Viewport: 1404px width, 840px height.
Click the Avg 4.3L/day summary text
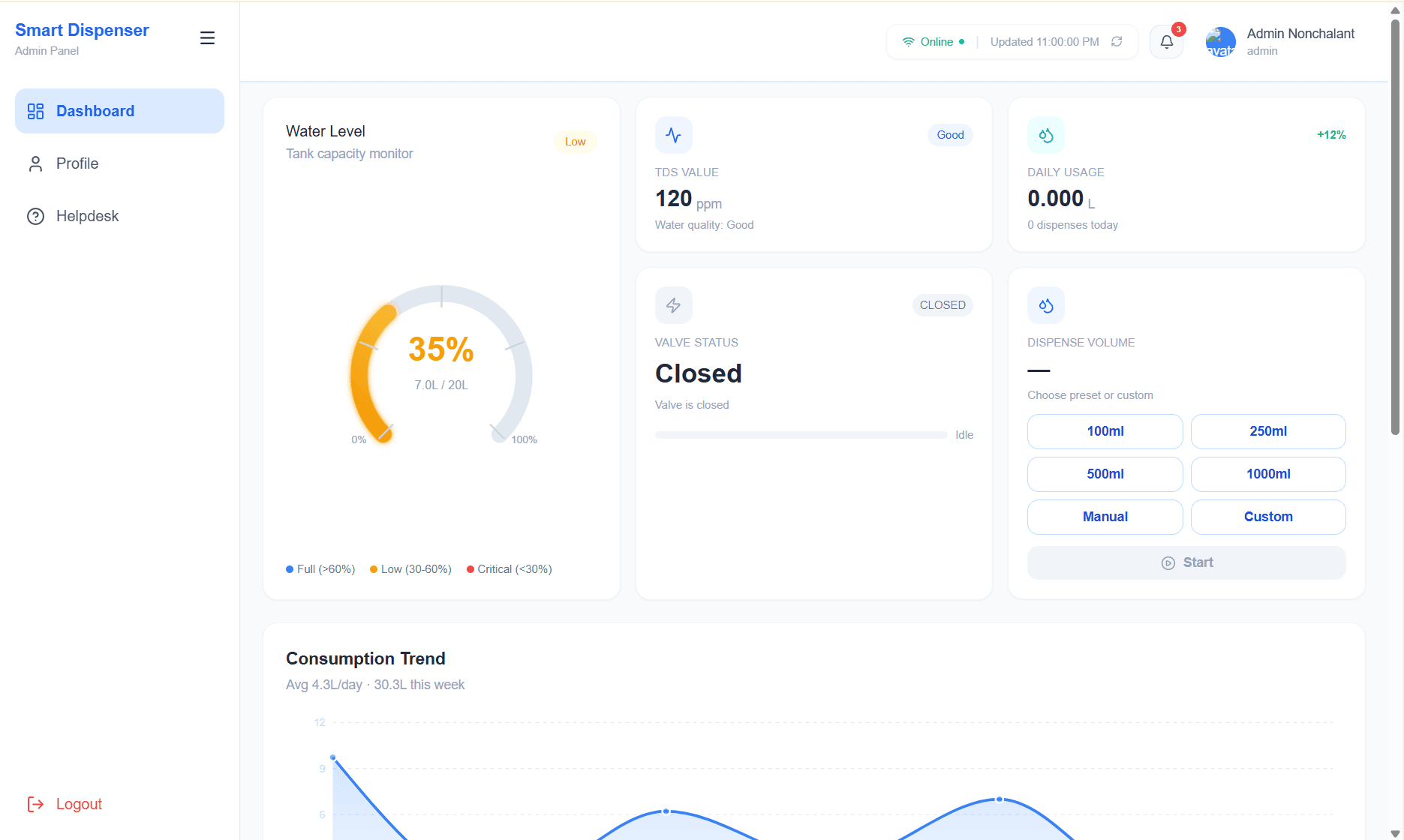click(375, 685)
